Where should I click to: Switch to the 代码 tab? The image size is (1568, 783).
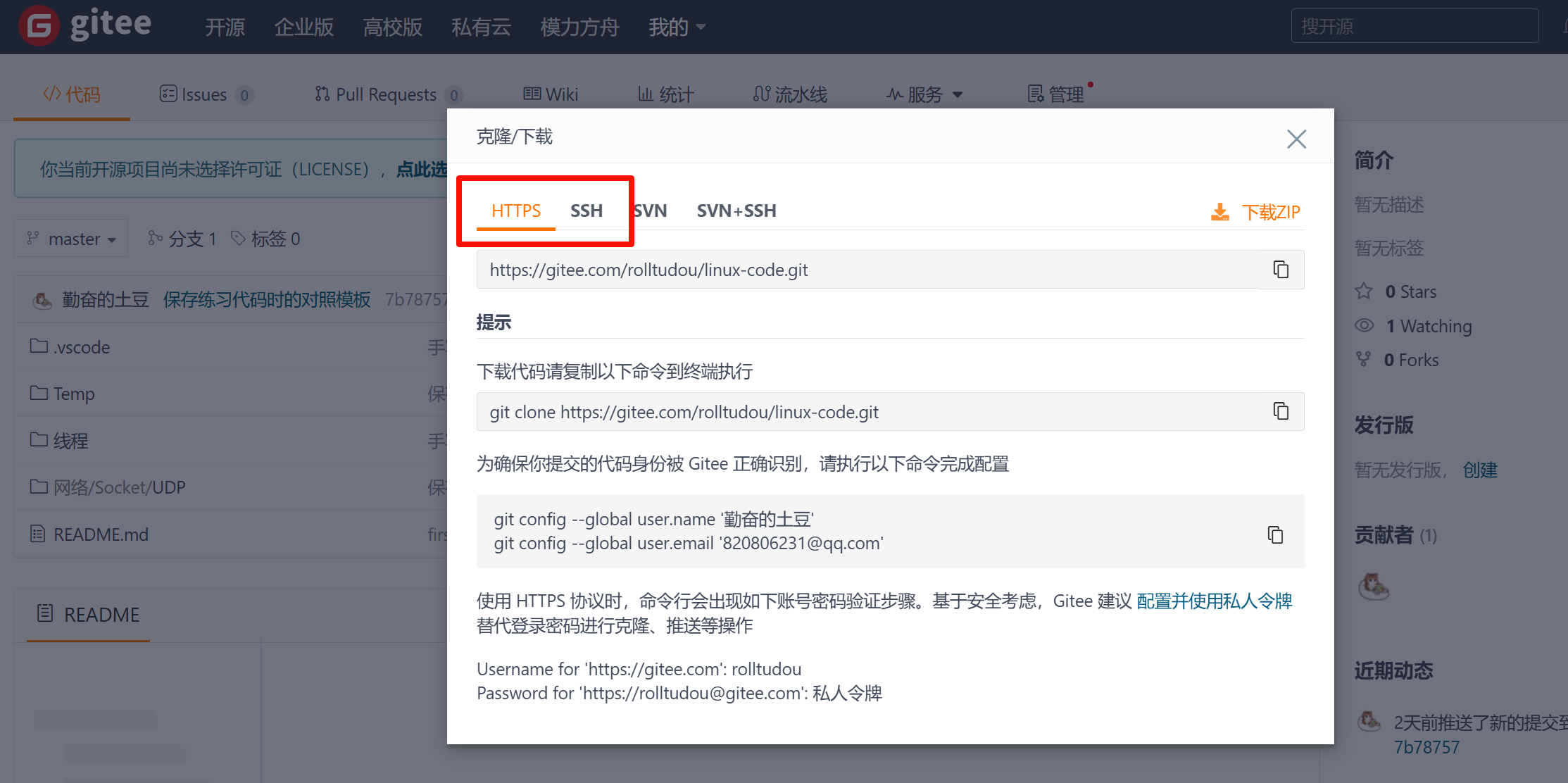[x=72, y=94]
